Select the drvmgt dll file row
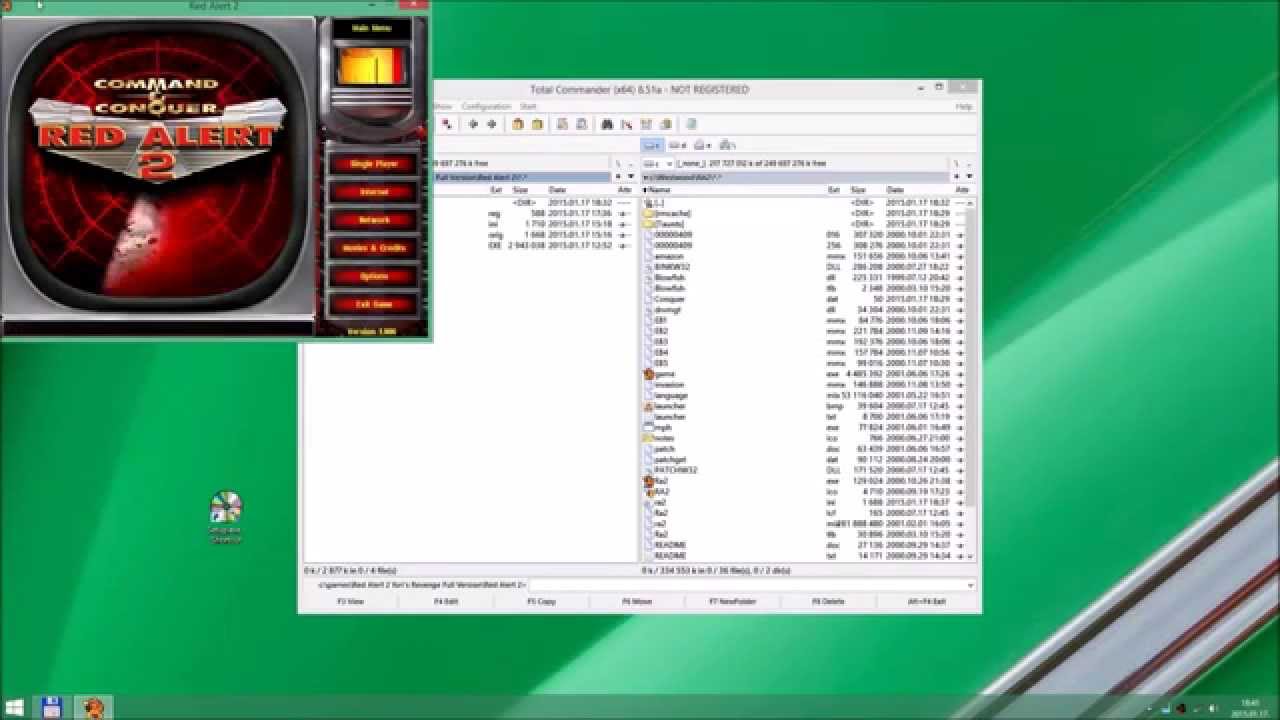 pos(806,310)
